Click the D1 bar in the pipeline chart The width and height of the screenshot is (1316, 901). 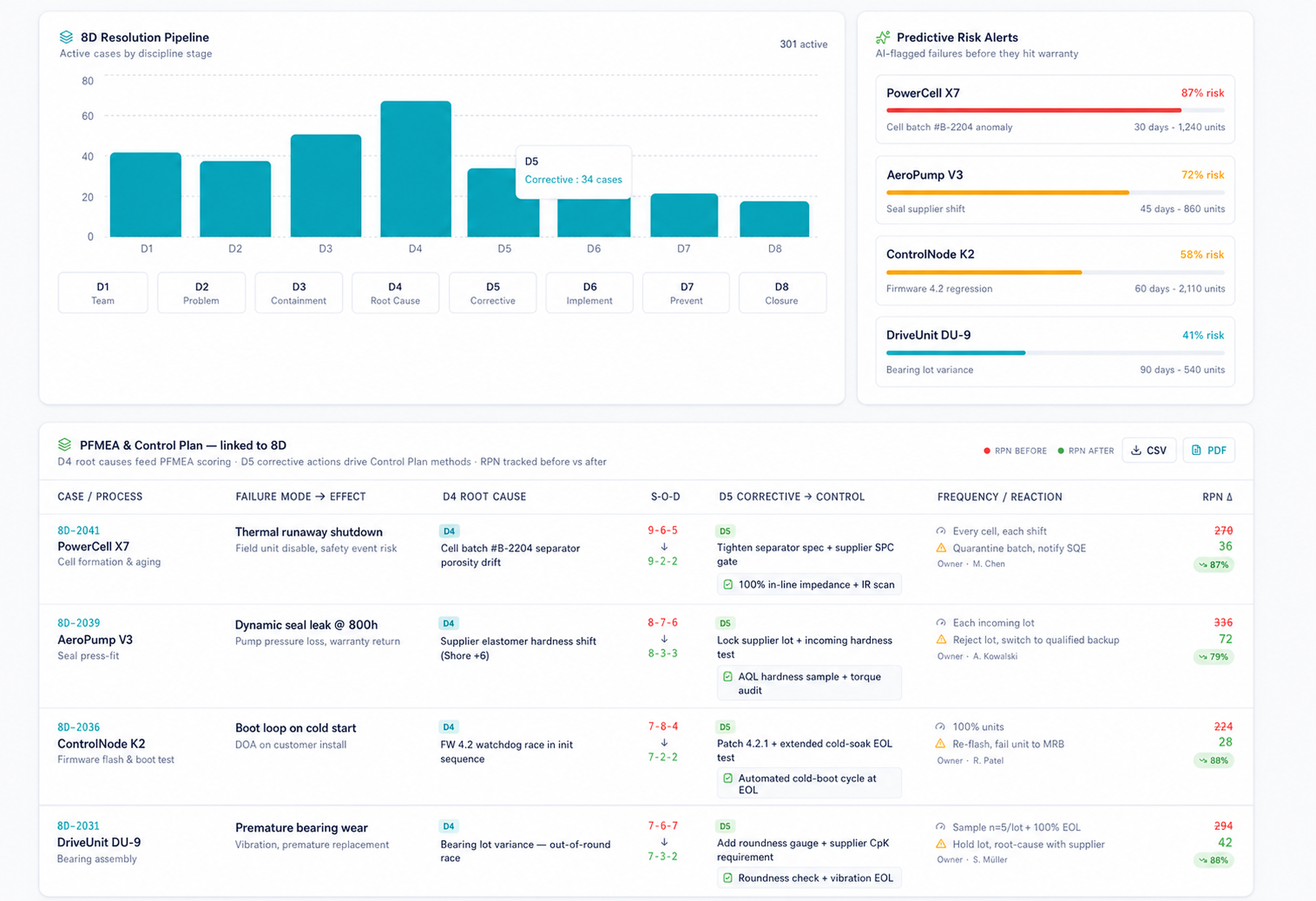(x=145, y=195)
